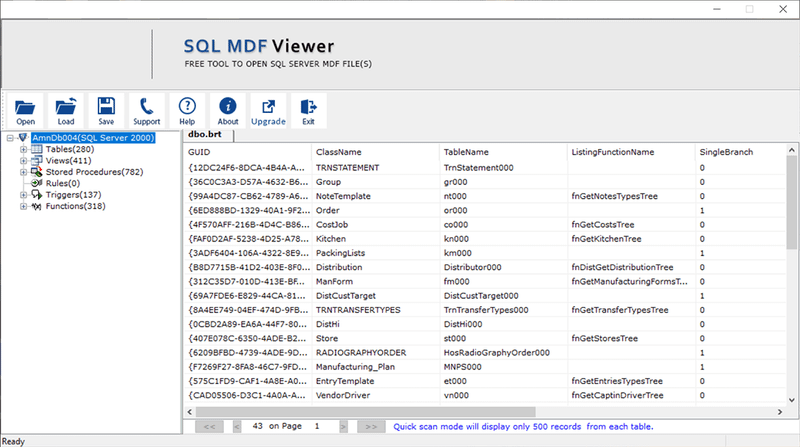This screenshot has height=447, width=800.
Task: Collapse the AmnDb004 database root node
Action: (x=10, y=138)
